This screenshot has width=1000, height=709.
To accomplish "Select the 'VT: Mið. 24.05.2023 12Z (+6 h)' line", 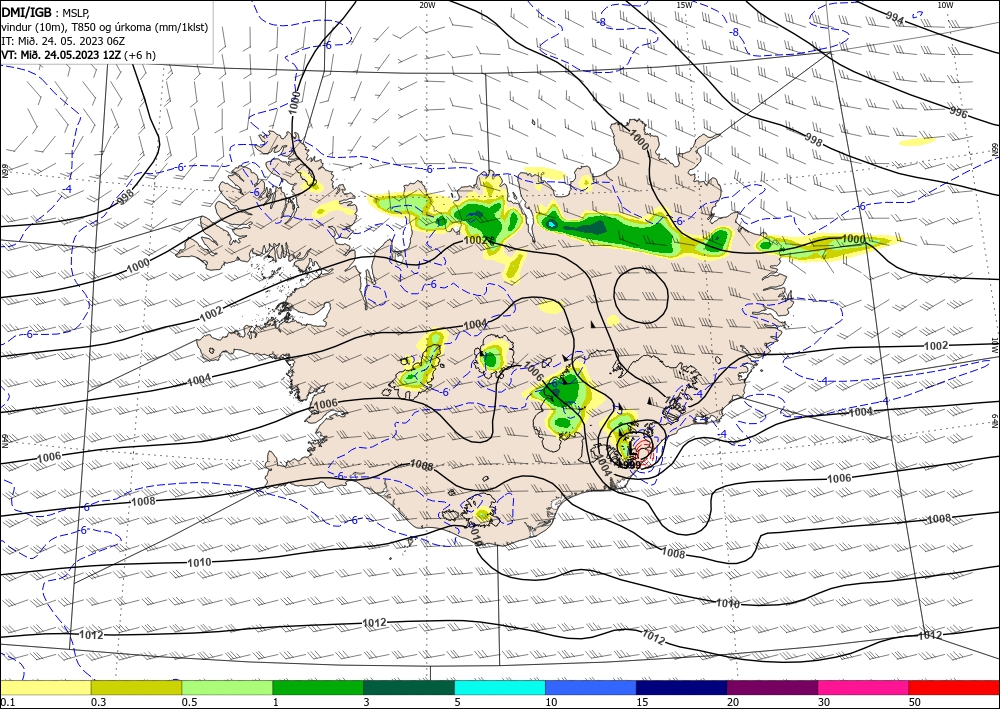I will pos(78,55).
